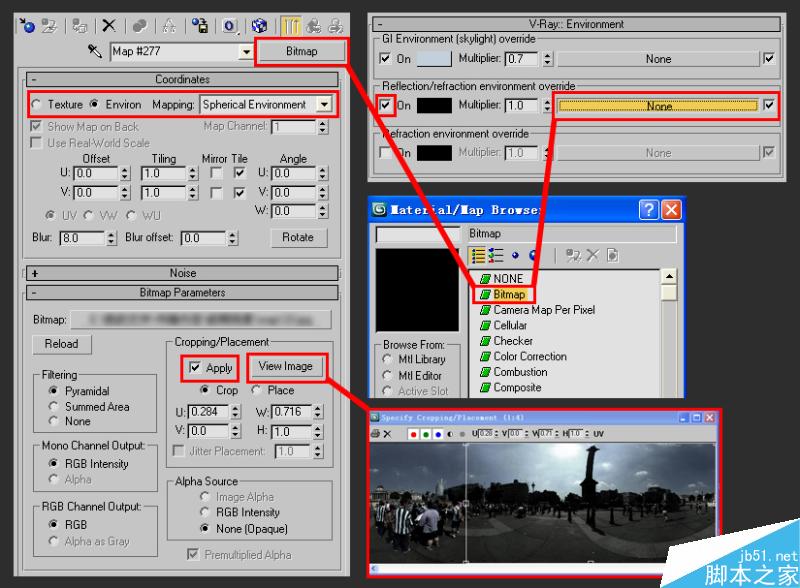Click Delete from Library icon in Browser

[592, 255]
